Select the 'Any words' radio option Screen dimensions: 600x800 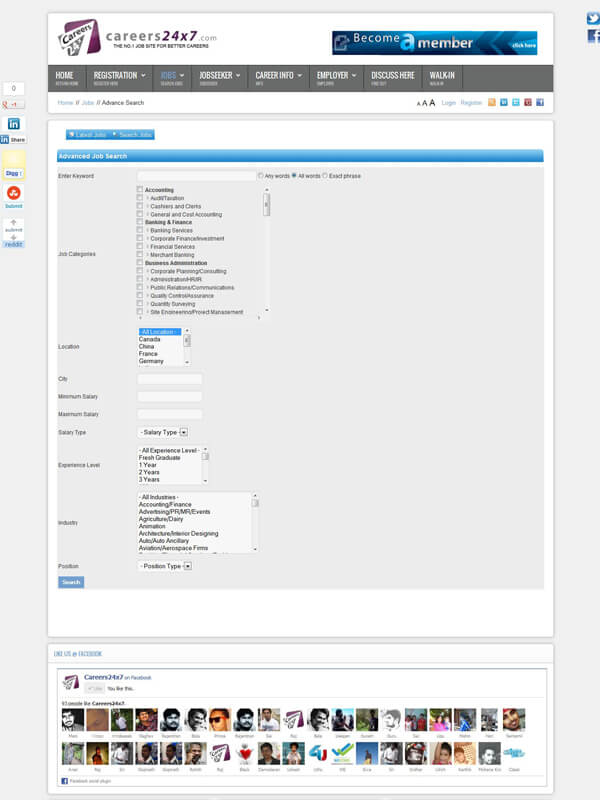[261, 176]
